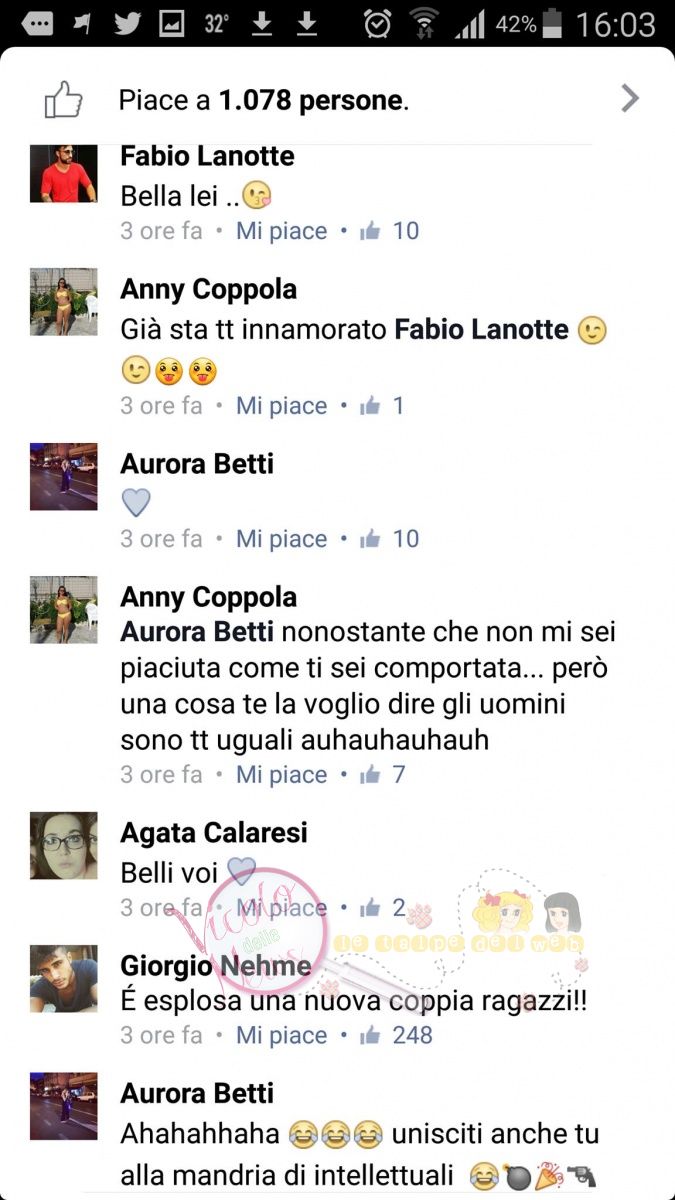Like Giorgio Nehme's comment via Mi piace

281,1035
